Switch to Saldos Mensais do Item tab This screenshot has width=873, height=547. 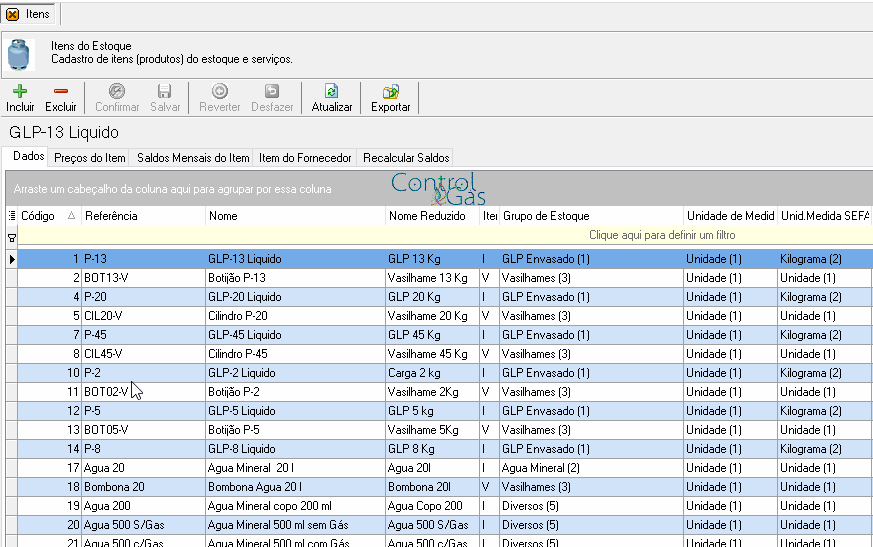click(x=193, y=158)
